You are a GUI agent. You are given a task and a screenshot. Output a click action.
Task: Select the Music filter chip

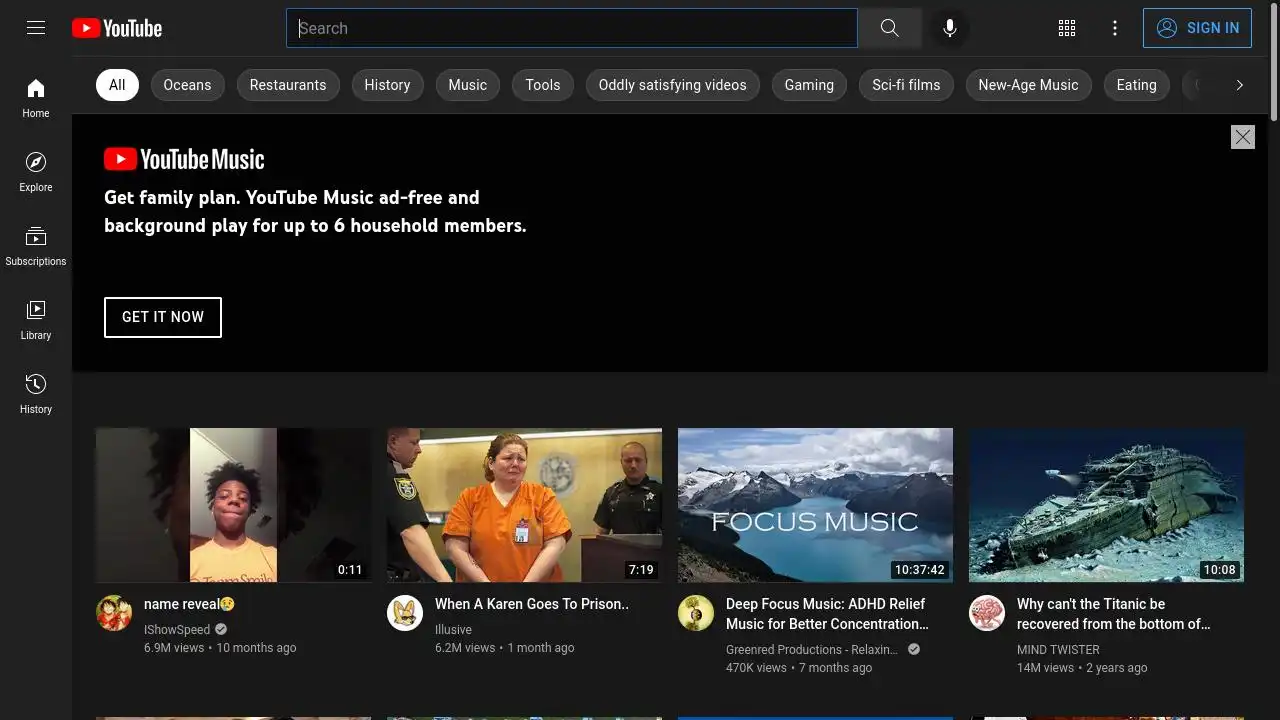tap(467, 85)
